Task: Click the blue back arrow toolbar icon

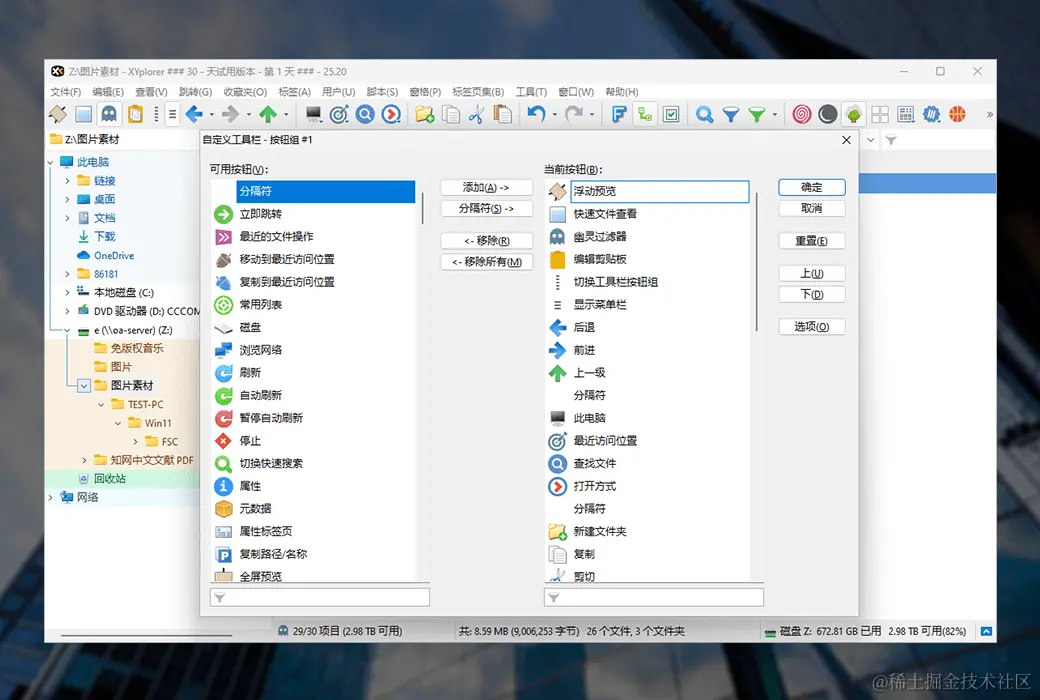Action: click(x=194, y=114)
